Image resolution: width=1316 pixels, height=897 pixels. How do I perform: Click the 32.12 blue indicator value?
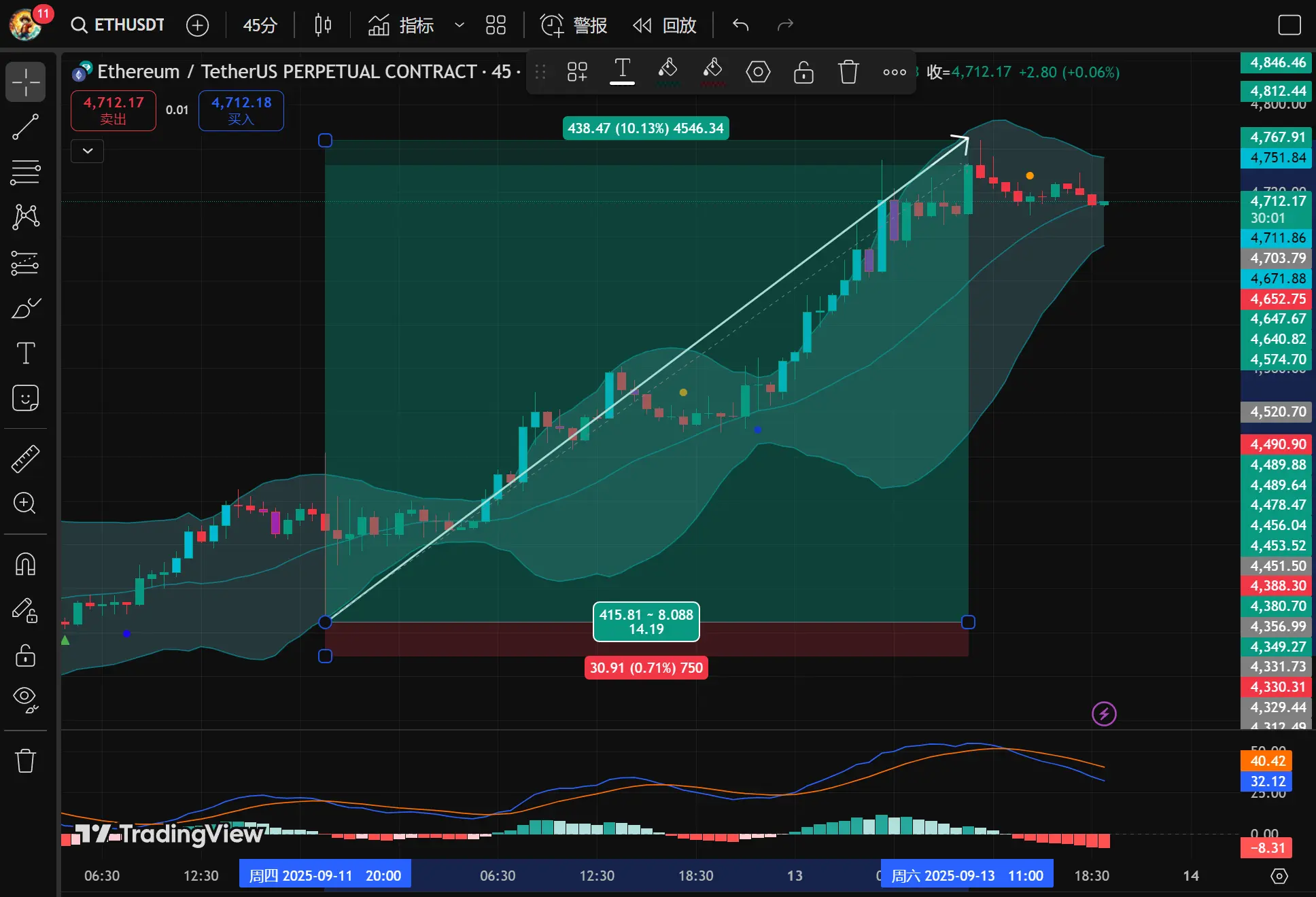tap(1267, 781)
